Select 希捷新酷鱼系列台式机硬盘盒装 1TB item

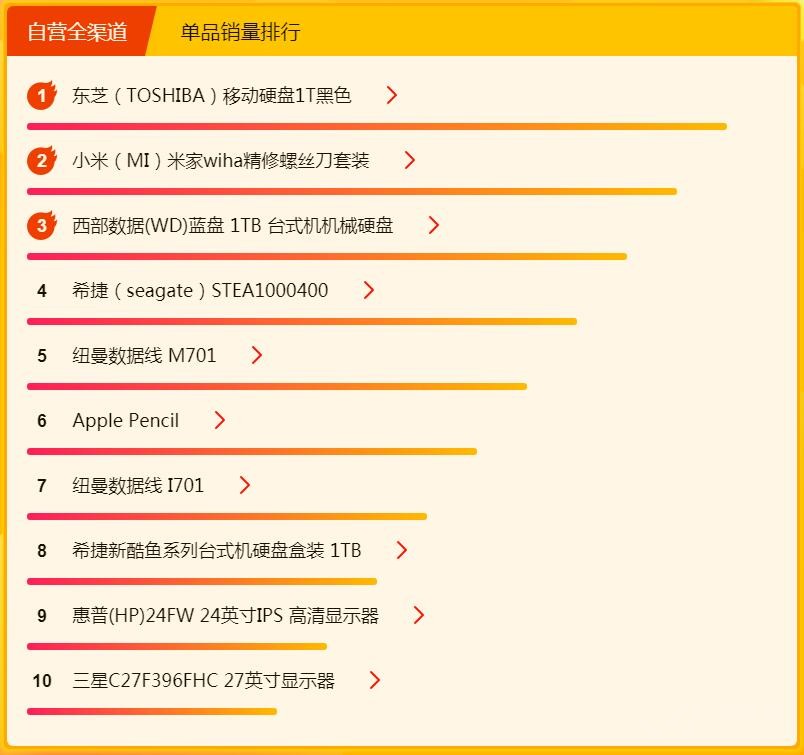[x=217, y=551]
